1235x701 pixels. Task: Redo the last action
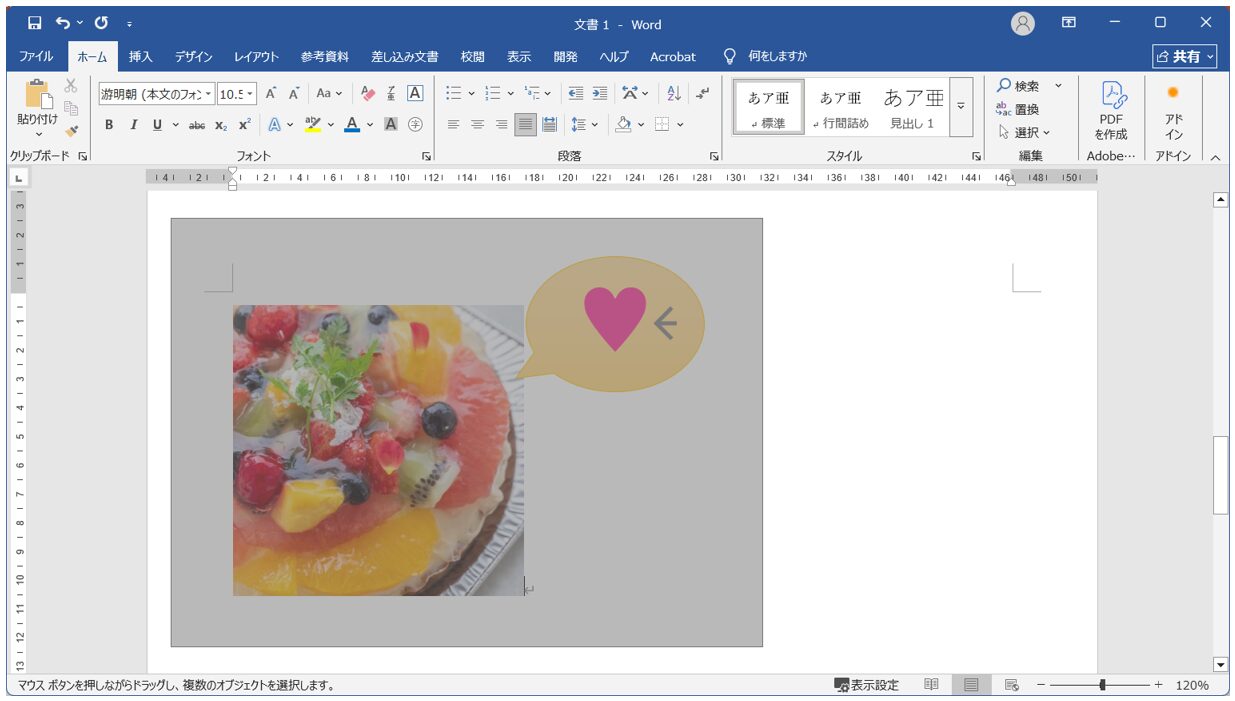[x=101, y=23]
